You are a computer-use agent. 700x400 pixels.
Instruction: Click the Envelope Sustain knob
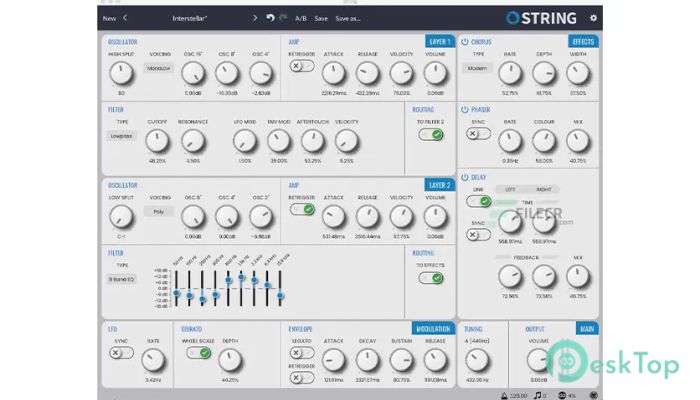pos(401,360)
